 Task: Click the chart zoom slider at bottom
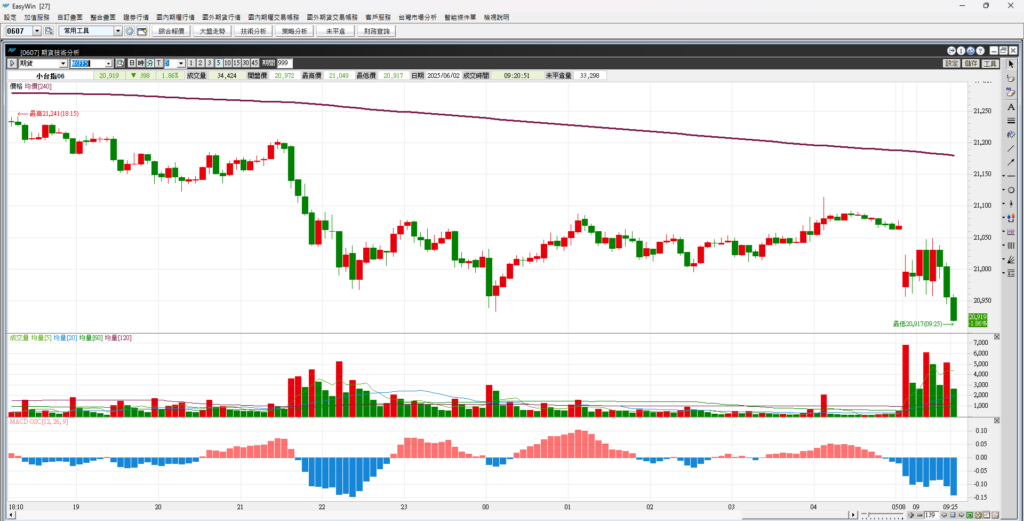[882, 514]
